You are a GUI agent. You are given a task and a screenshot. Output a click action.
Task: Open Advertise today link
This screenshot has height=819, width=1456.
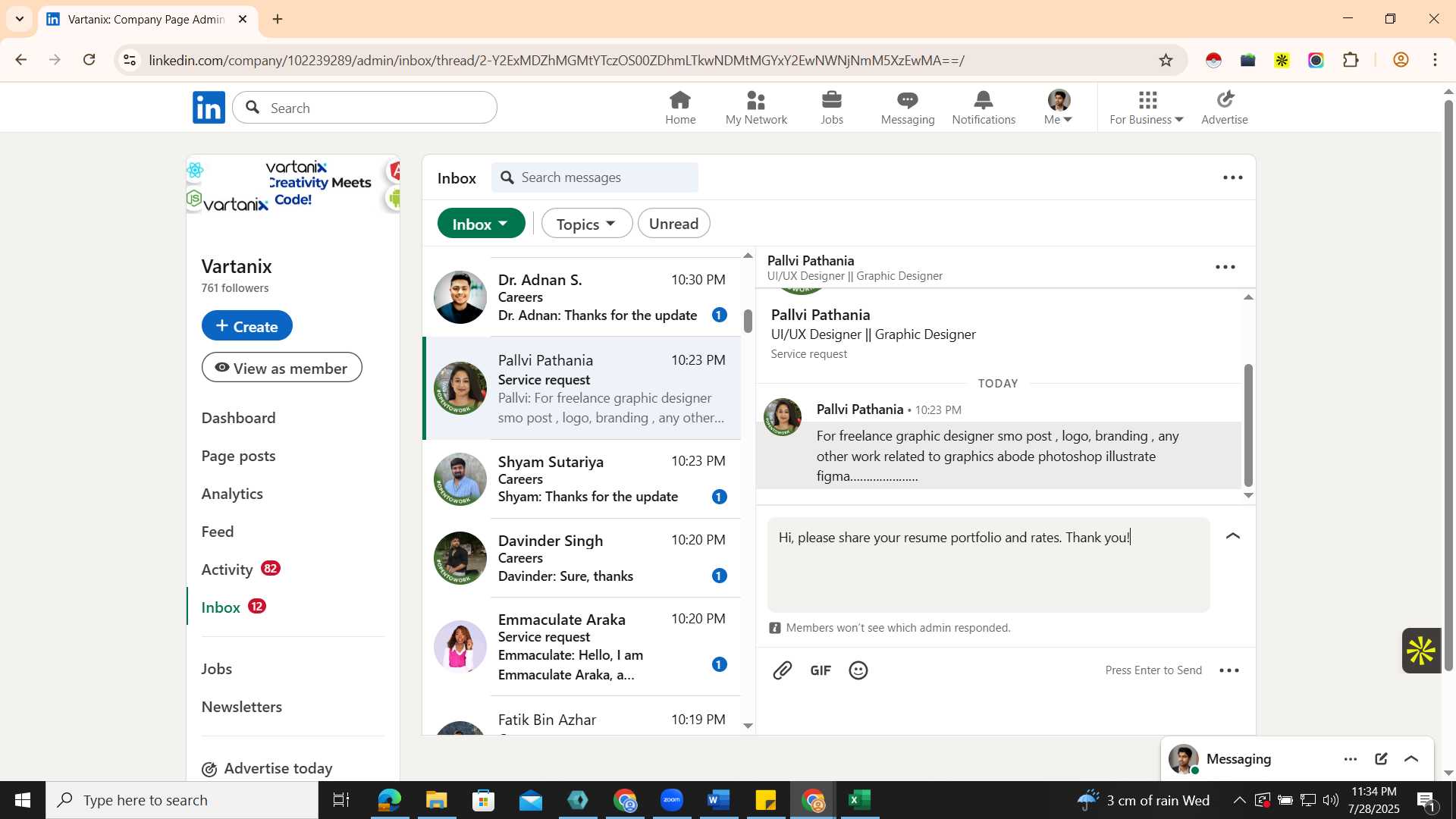point(267,769)
